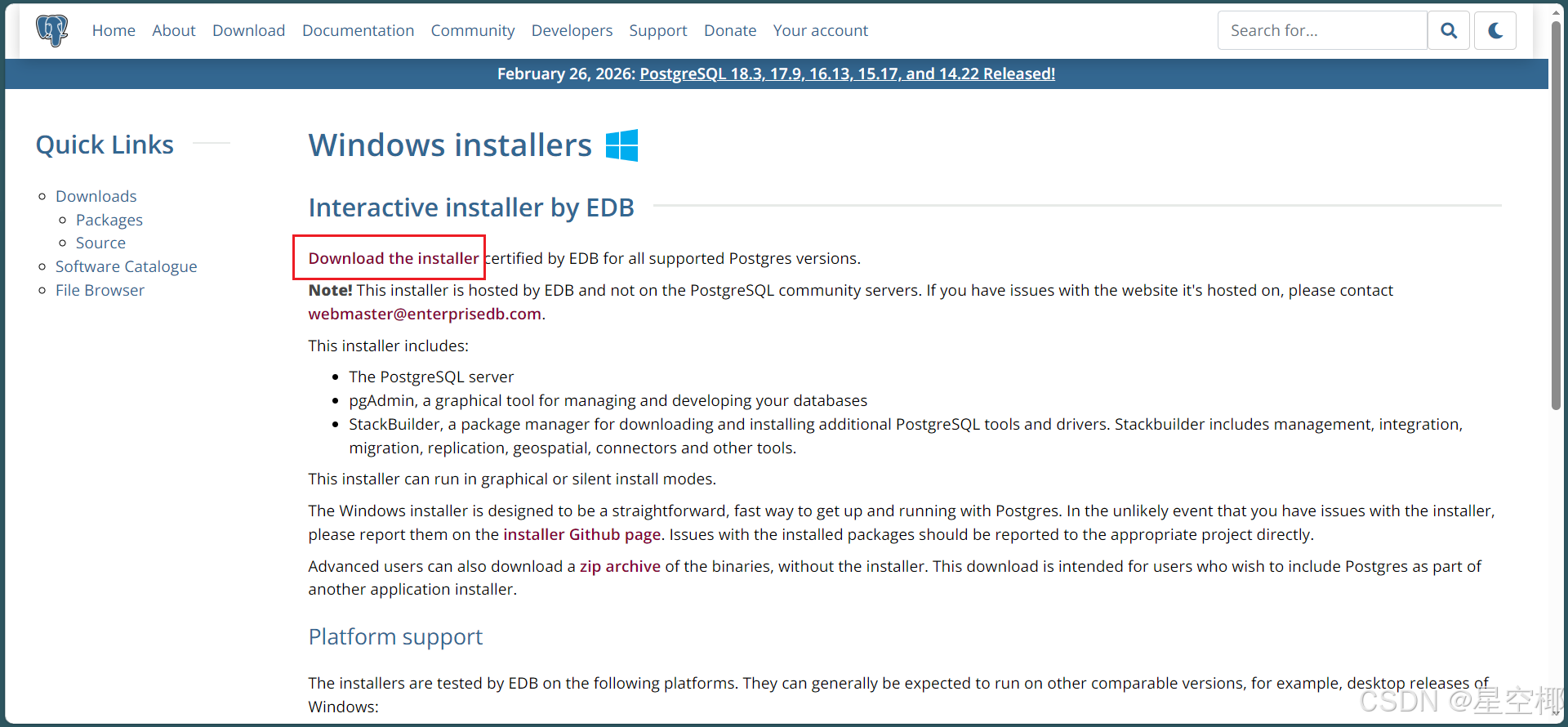Screen dimensions: 1568x727
Task: Open the Support nav item
Action: click(658, 30)
